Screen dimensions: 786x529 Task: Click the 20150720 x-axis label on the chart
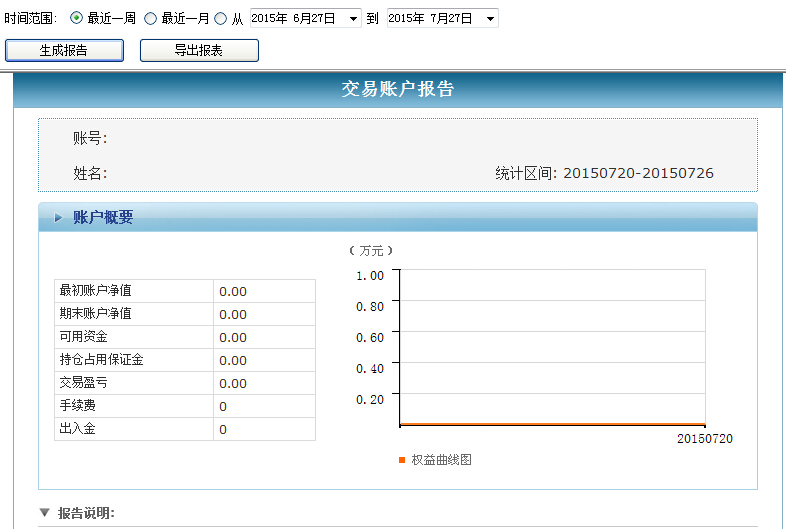(704, 439)
